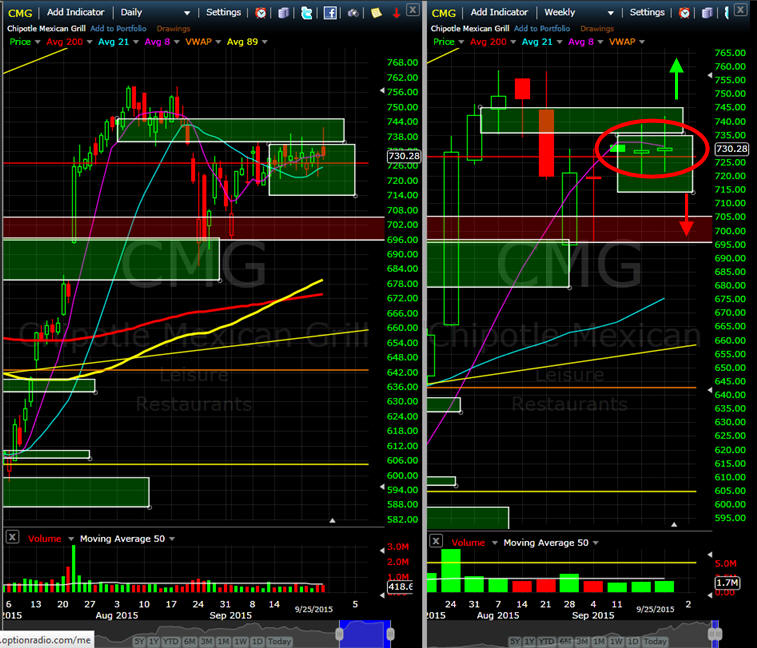Select 1W range in Daily chart

coord(240,641)
